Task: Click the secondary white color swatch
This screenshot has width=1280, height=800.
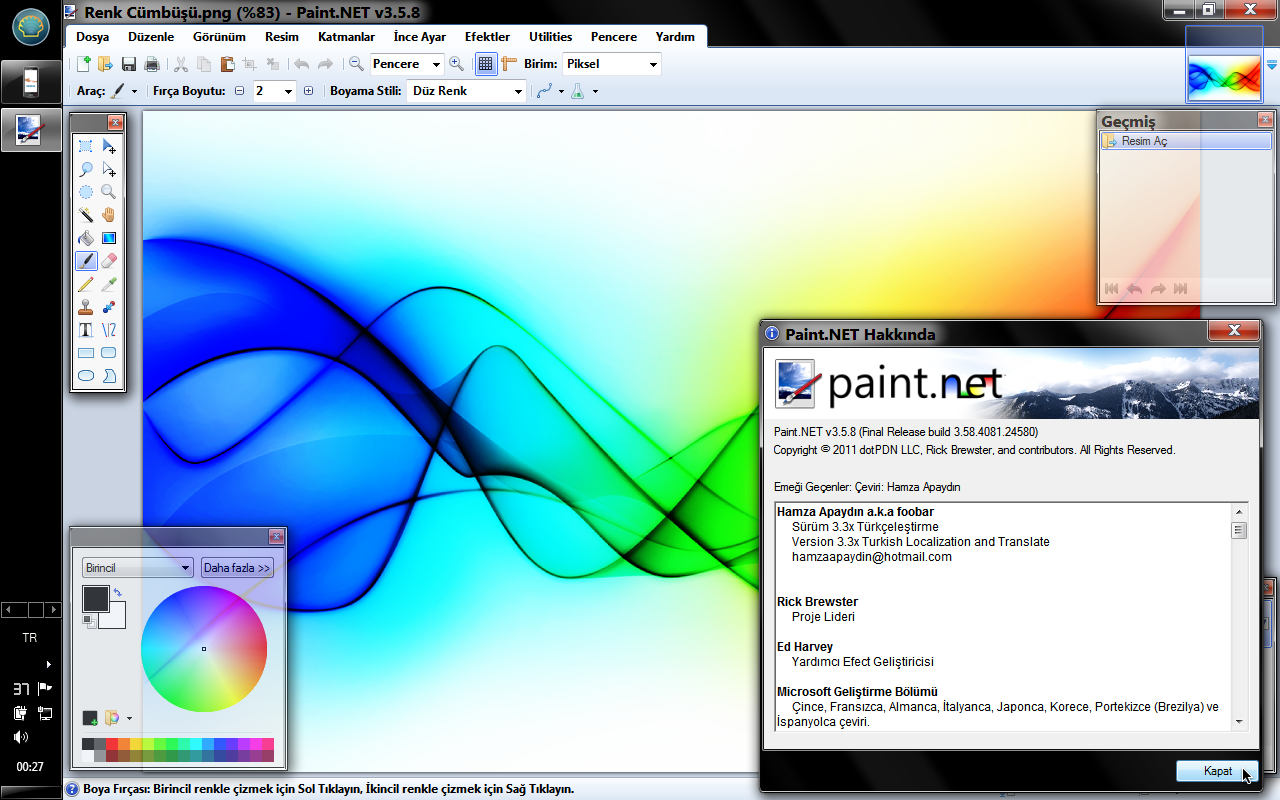Action: point(116,620)
